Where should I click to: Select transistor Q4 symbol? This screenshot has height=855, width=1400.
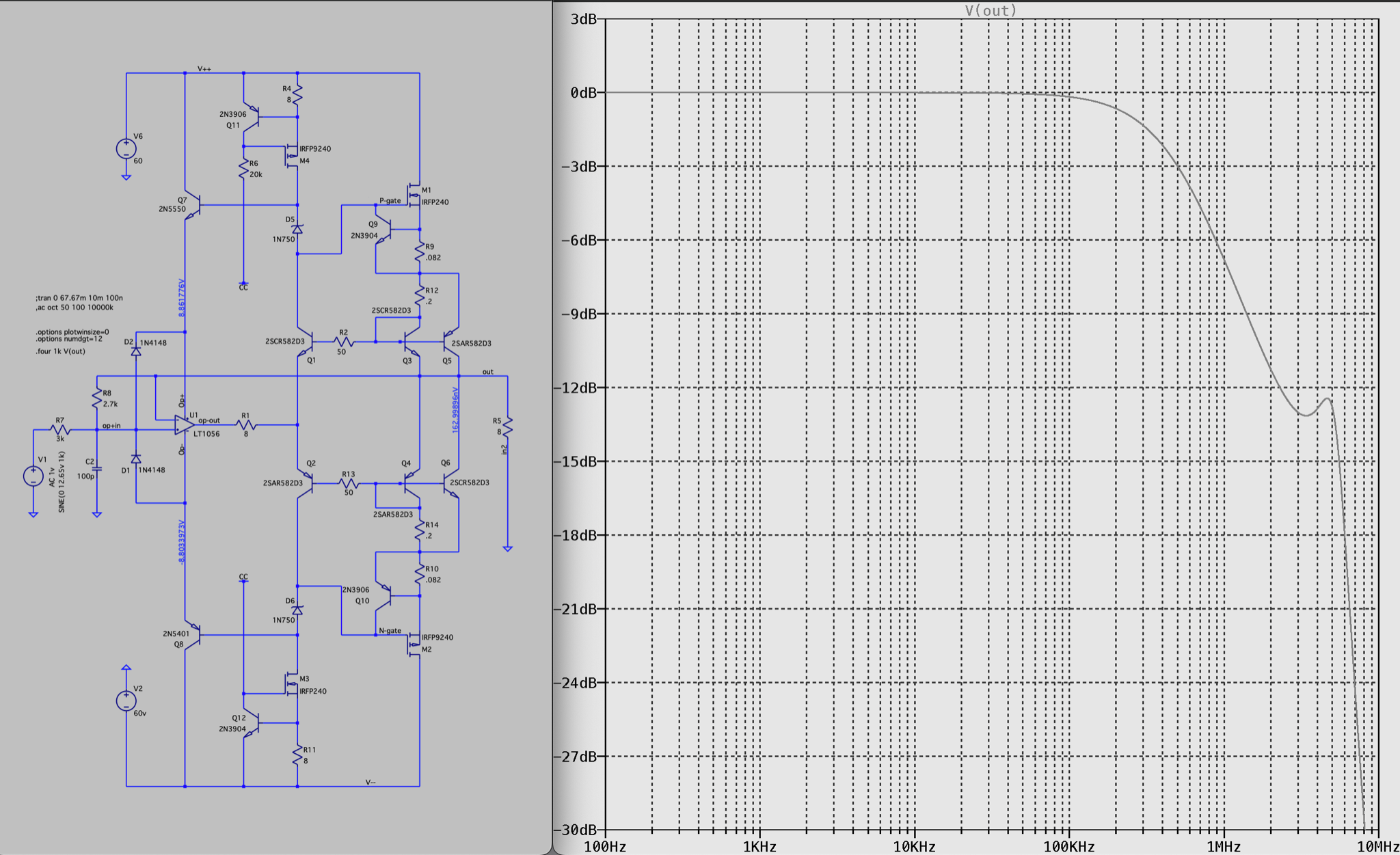[411, 484]
